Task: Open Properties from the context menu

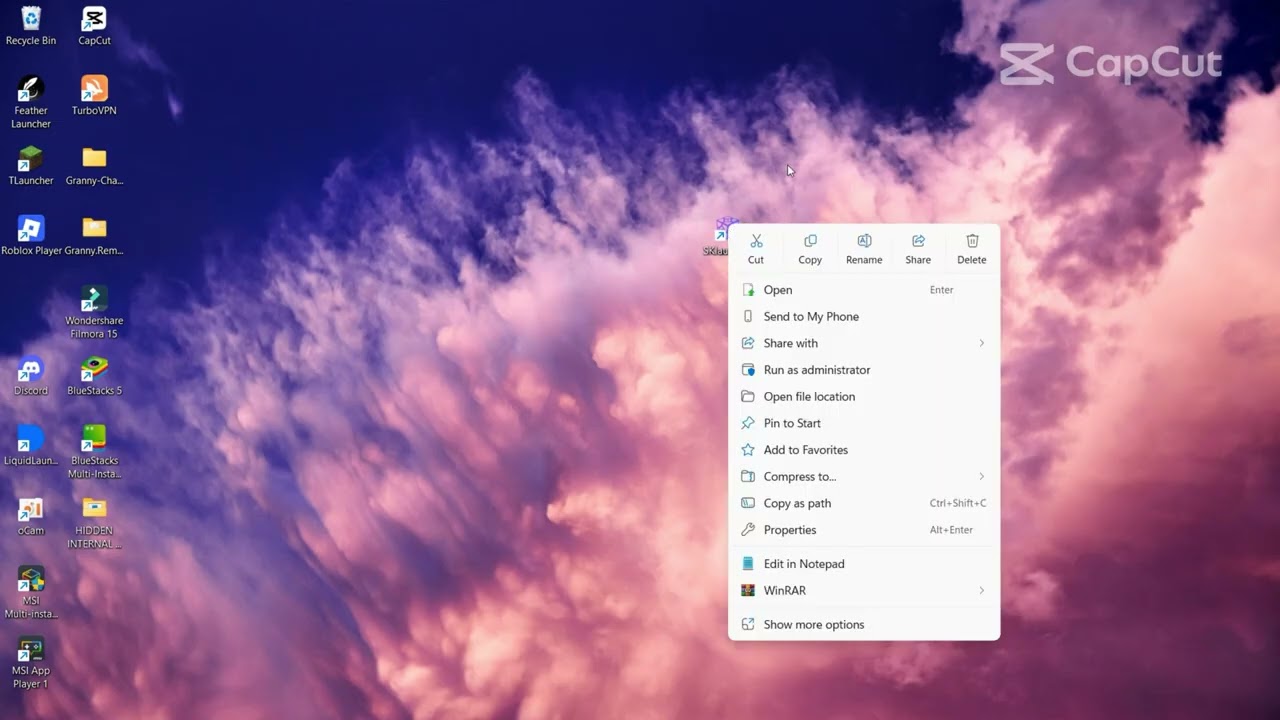Action: point(864,530)
